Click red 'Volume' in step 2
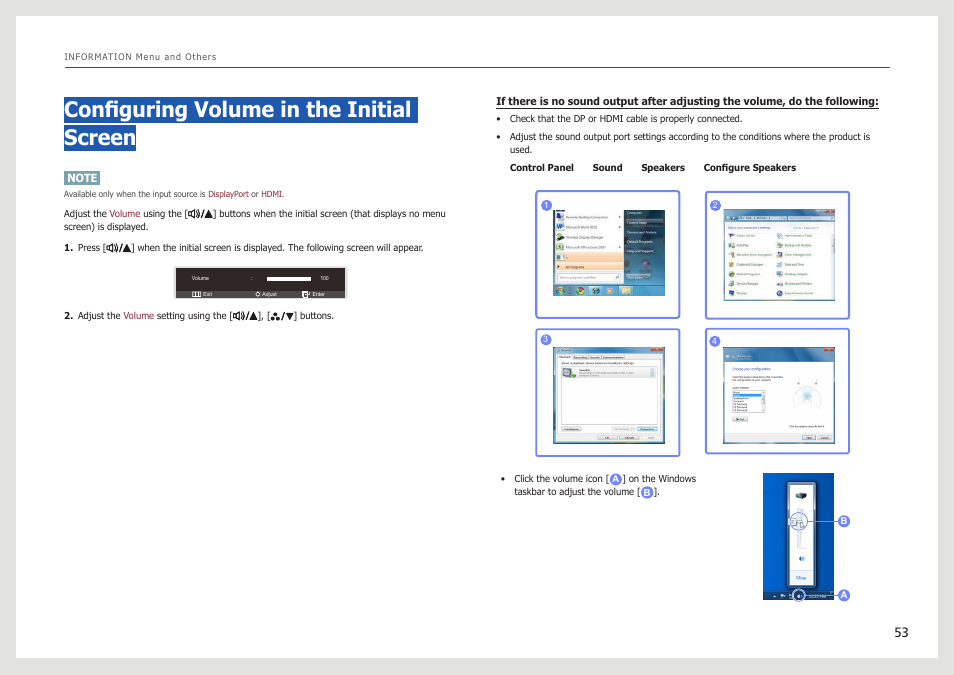Screen dimensions: 954x675 click(x=139, y=316)
